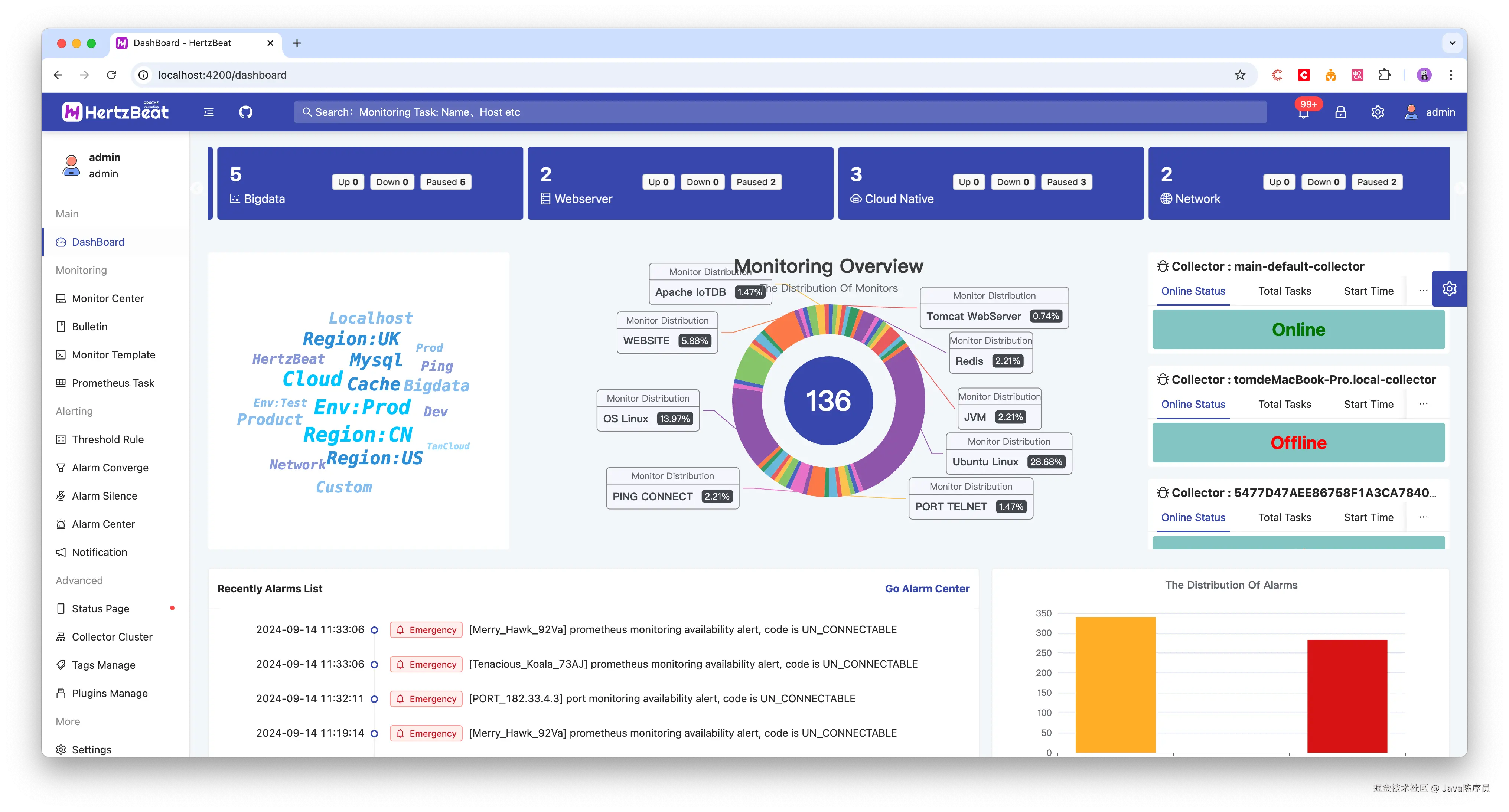Expand more tabs on tomdeMacBook-Pro collector card
Screen dimensions: 1509x812
point(1424,404)
